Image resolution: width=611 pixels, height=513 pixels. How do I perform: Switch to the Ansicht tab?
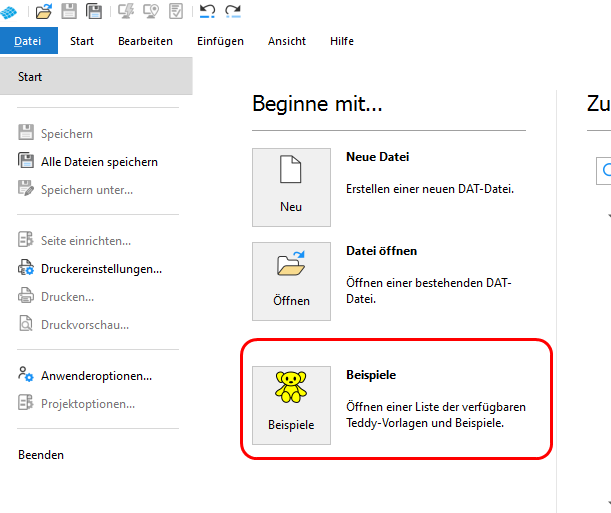tap(287, 41)
